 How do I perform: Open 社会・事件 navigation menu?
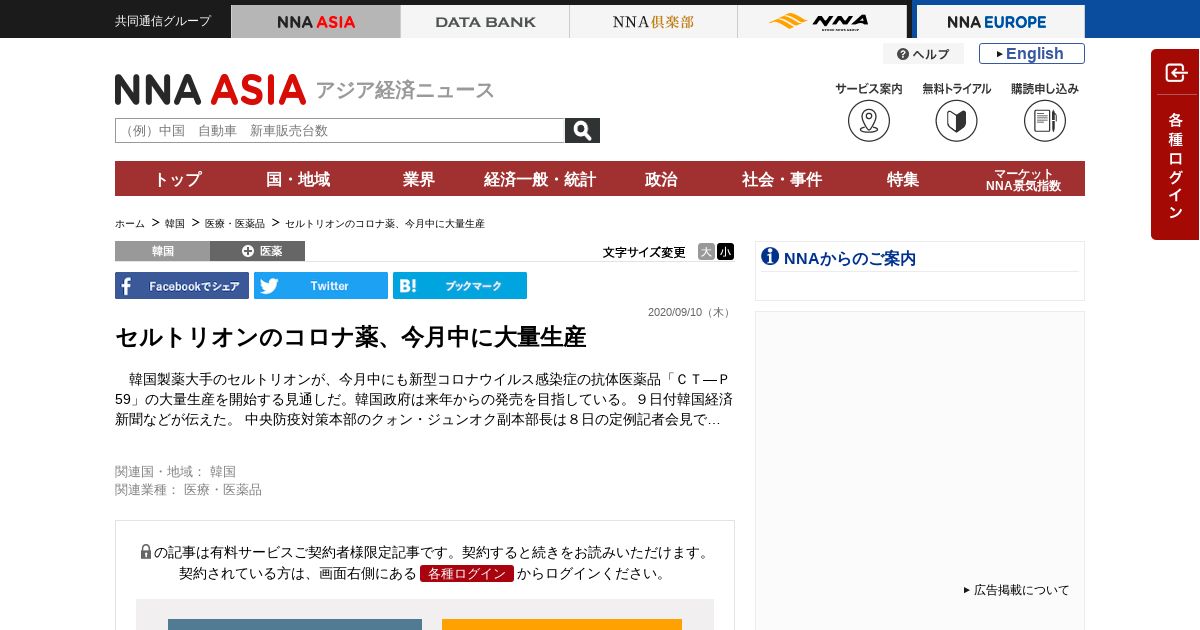coord(782,179)
